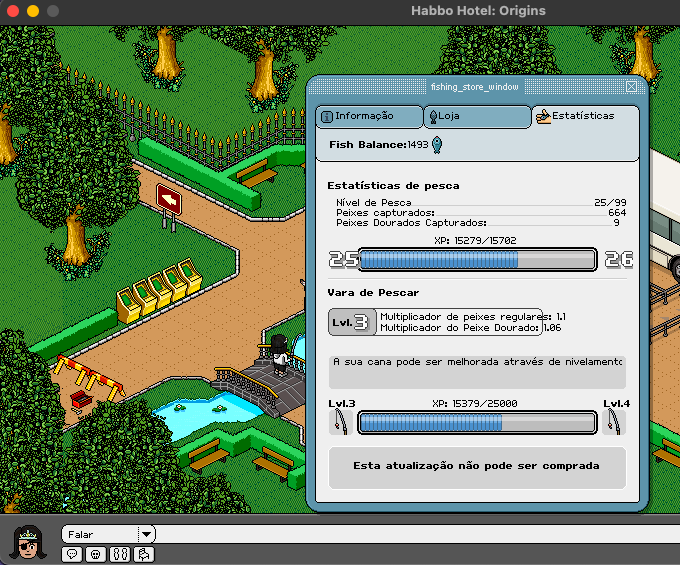Click the speech bubble chat icon
This screenshot has width=680, height=565.
[72, 554]
